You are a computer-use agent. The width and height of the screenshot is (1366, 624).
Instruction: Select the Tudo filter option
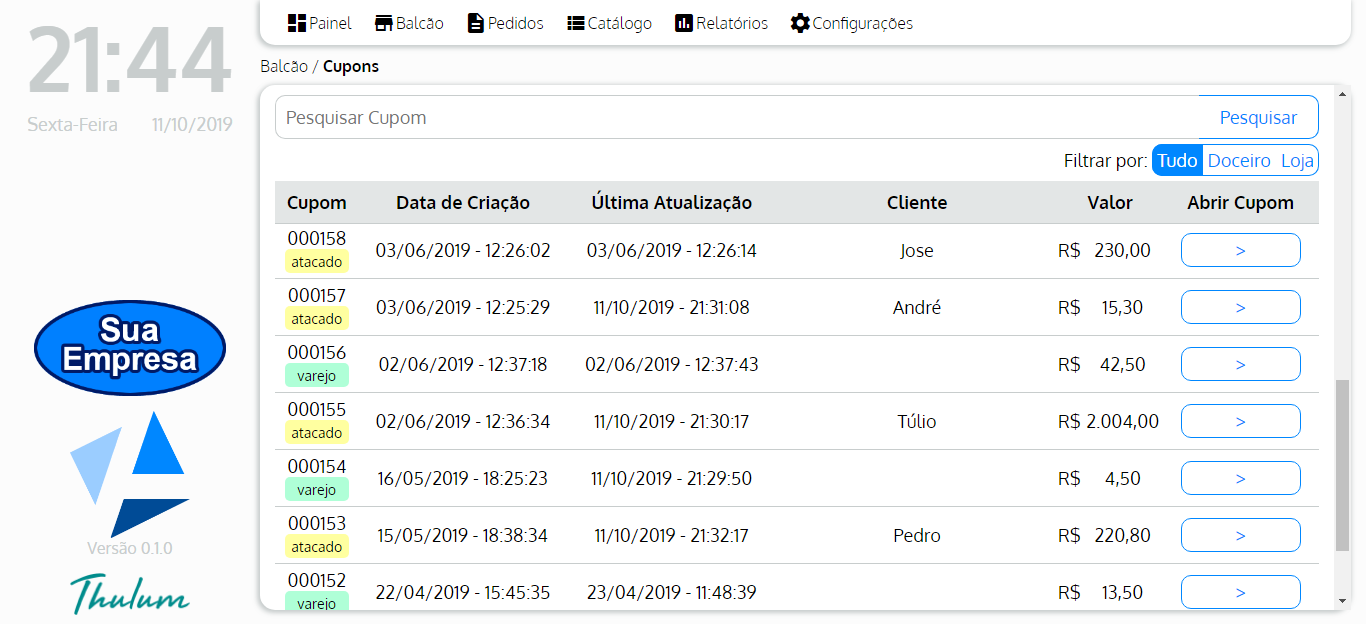point(1177,160)
